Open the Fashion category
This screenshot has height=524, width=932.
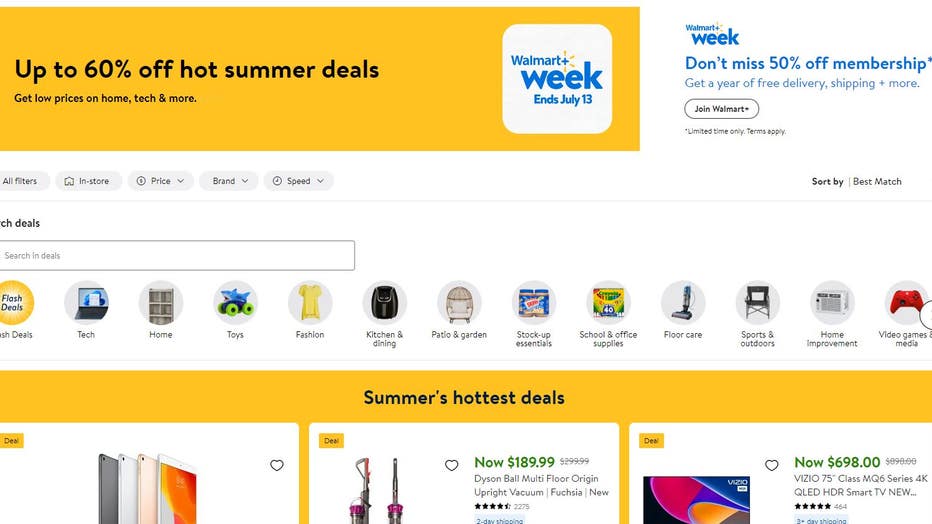[310, 302]
